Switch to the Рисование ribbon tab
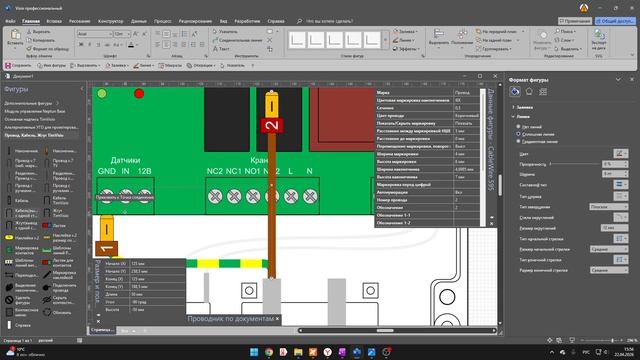The height and width of the screenshot is (360, 640). (x=80, y=21)
